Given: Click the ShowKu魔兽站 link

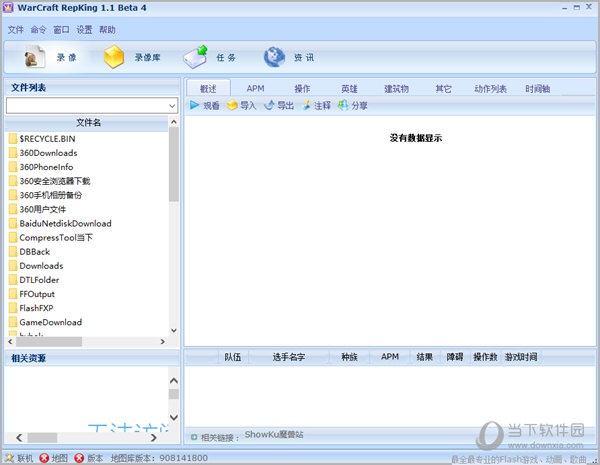Looking at the screenshot, I should (x=274, y=434).
